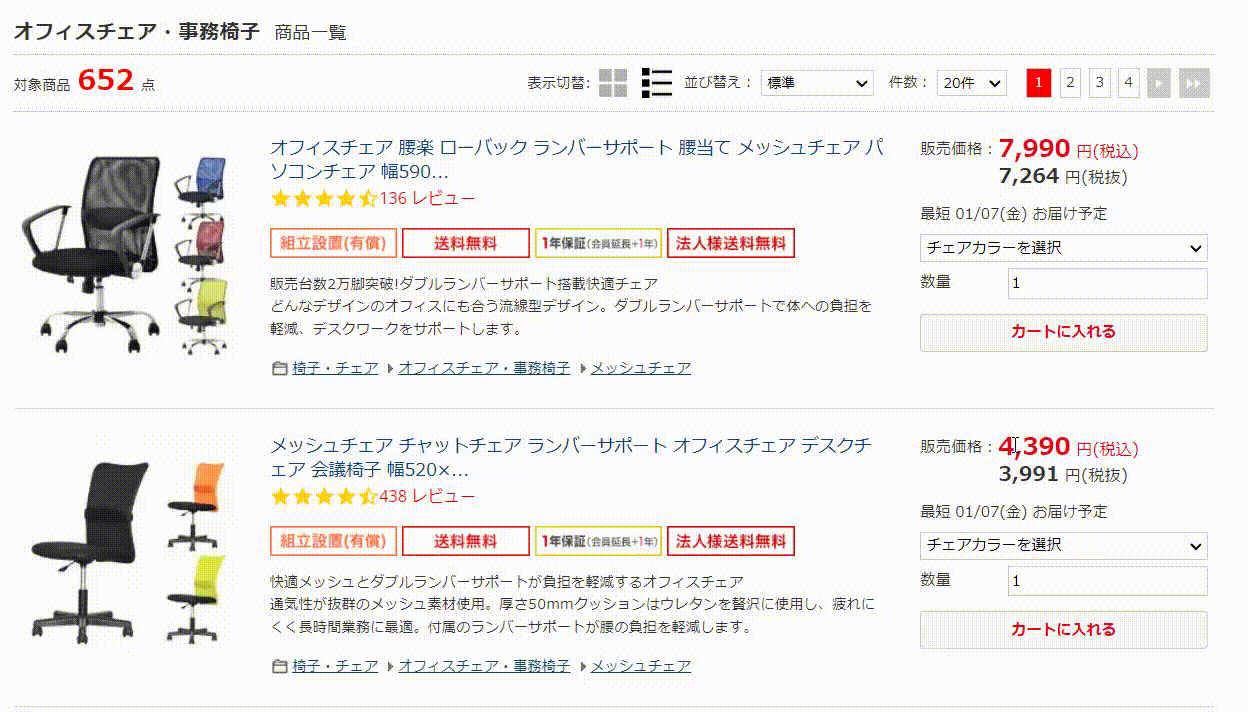Add the 7,990 yen chair to cart
Screen dimensions: 1248x712
click(x=1063, y=332)
